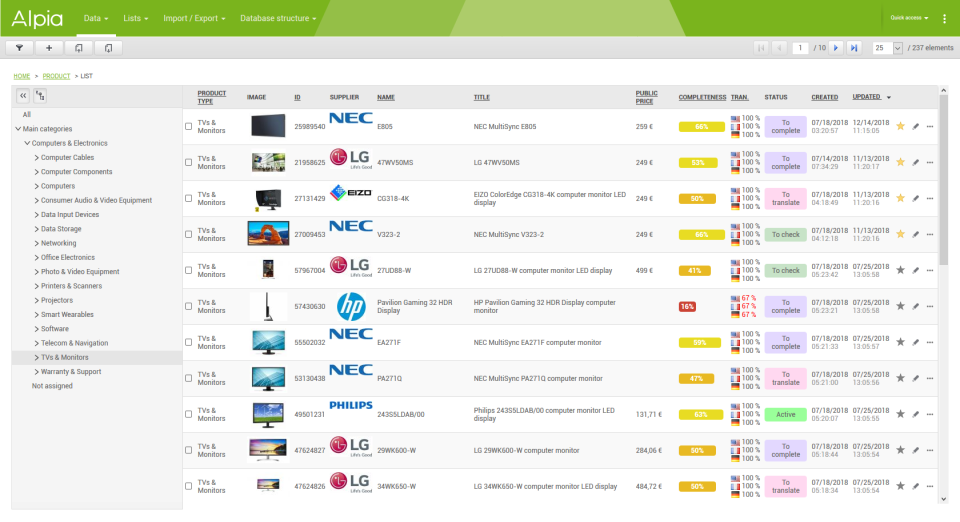
Task: Select checkbox for NEC PA271Q row
Action: pos(189,378)
